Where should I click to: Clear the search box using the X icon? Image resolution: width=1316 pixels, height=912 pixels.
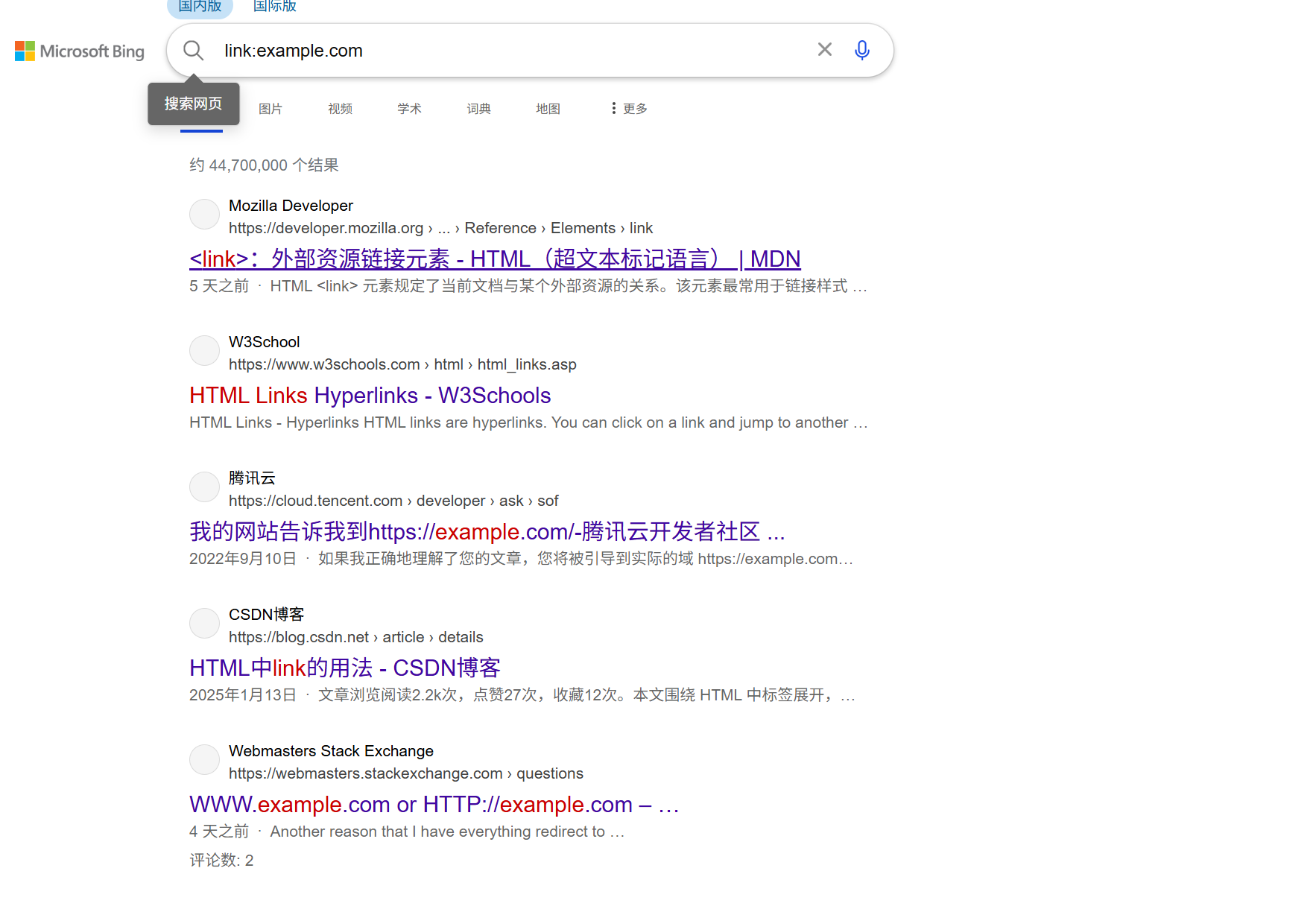point(824,49)
